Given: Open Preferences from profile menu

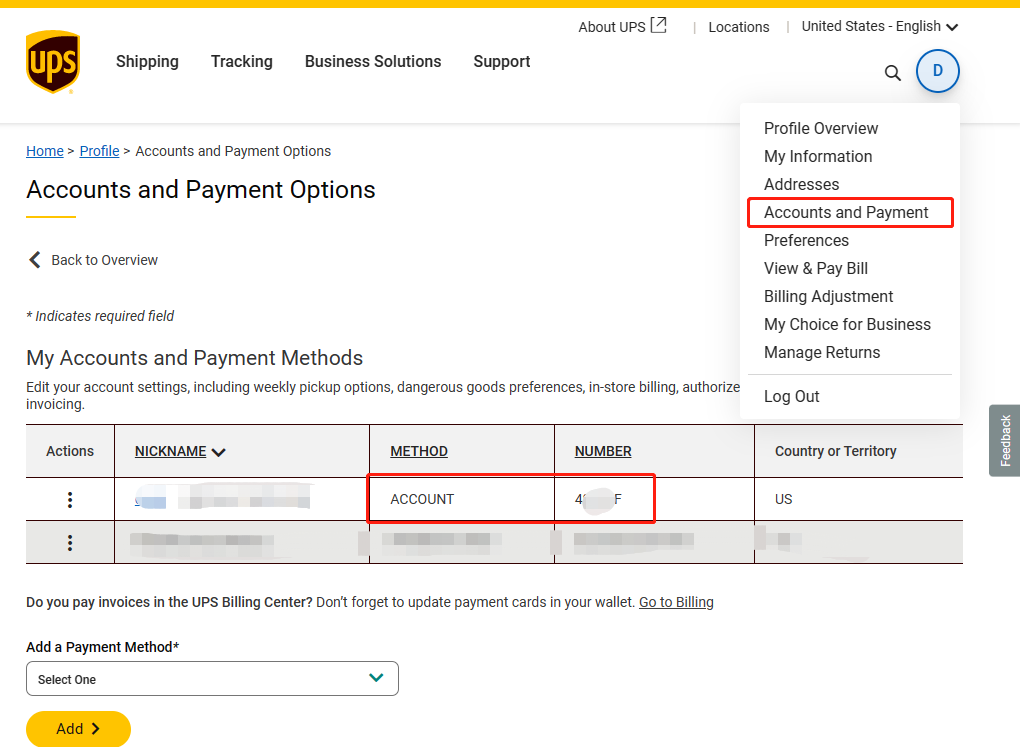Looking at the screenshot, I should [x=806, y=240].
